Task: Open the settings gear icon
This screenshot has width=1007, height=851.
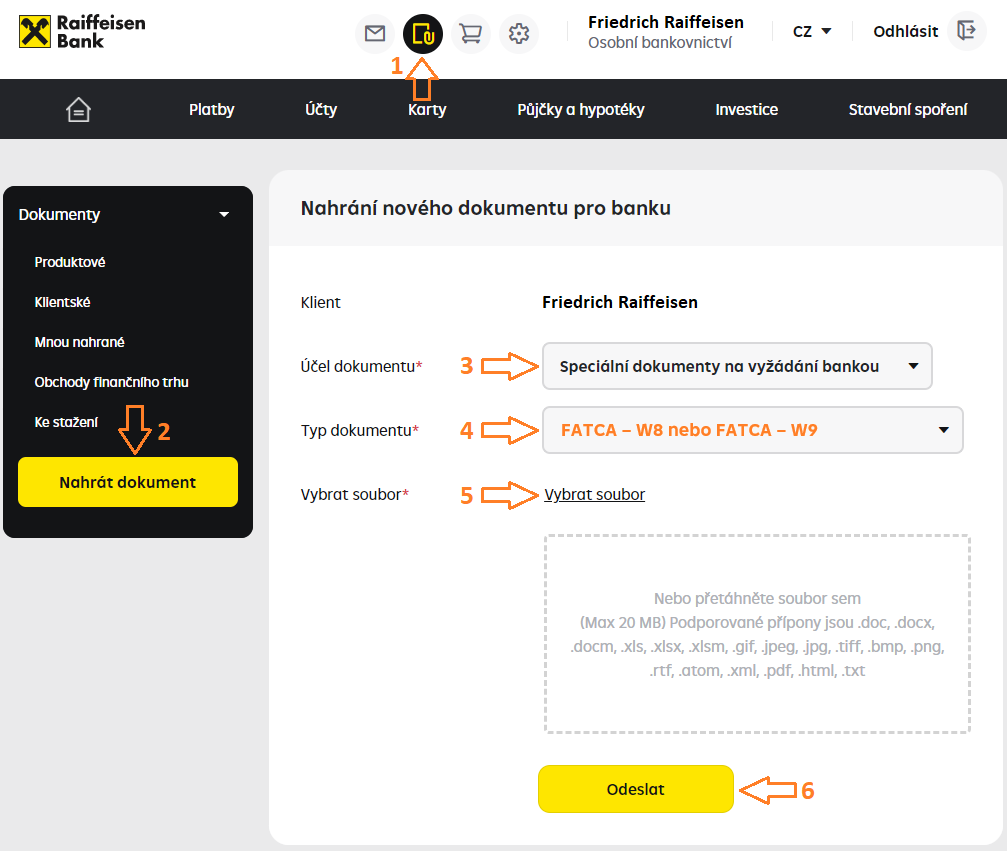Action: (519, 33)
